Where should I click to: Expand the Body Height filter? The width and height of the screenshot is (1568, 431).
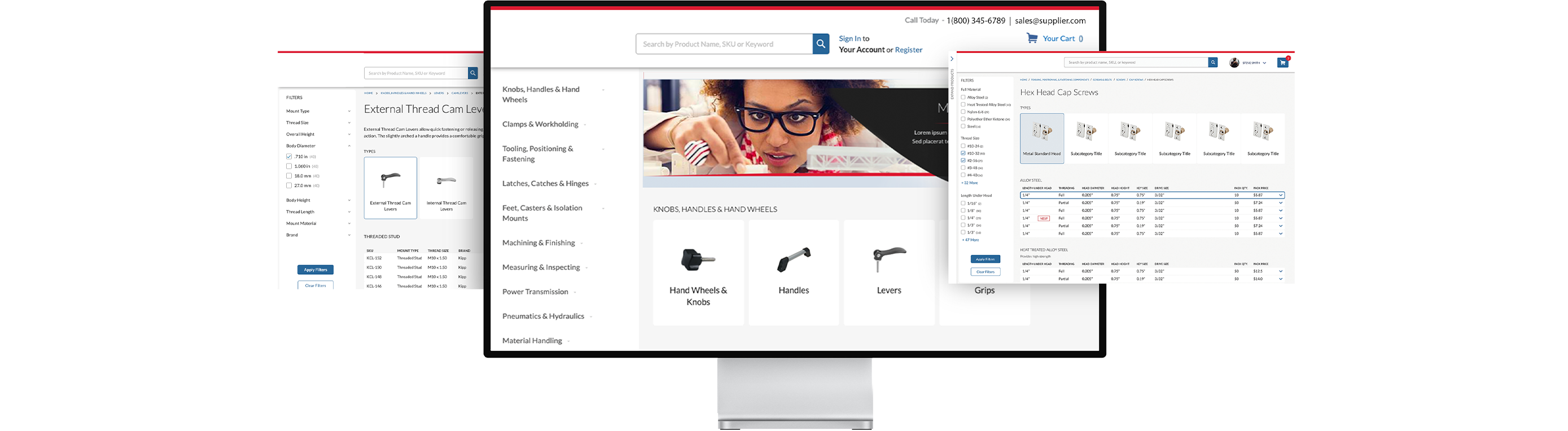318,200
